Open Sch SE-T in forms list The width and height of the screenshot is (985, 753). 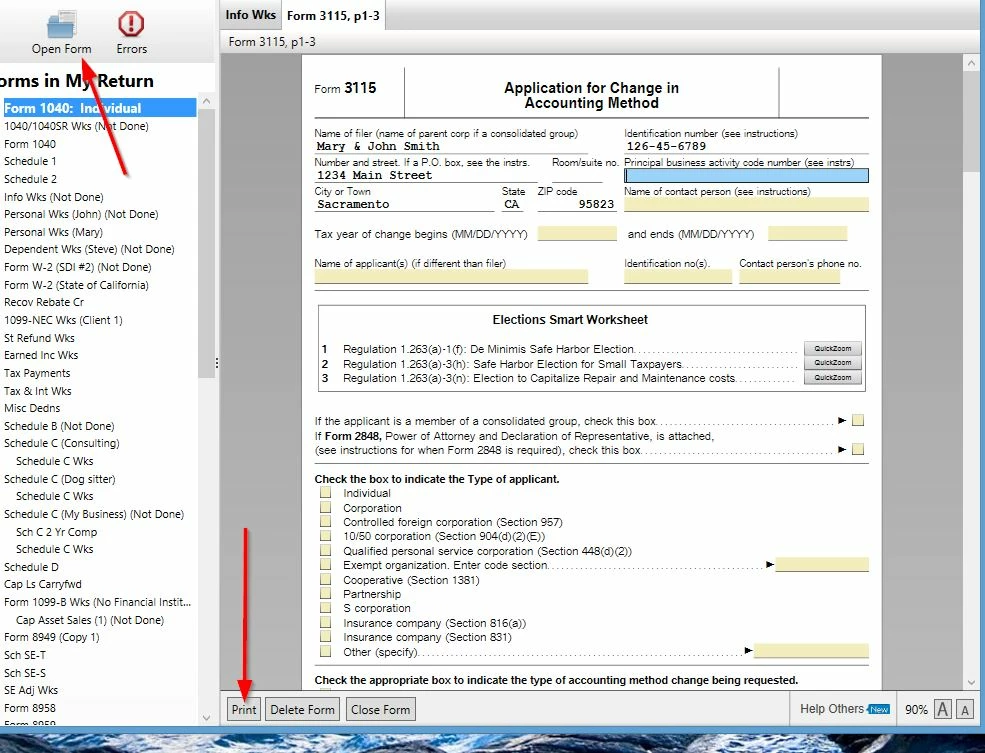pos(25,655)
